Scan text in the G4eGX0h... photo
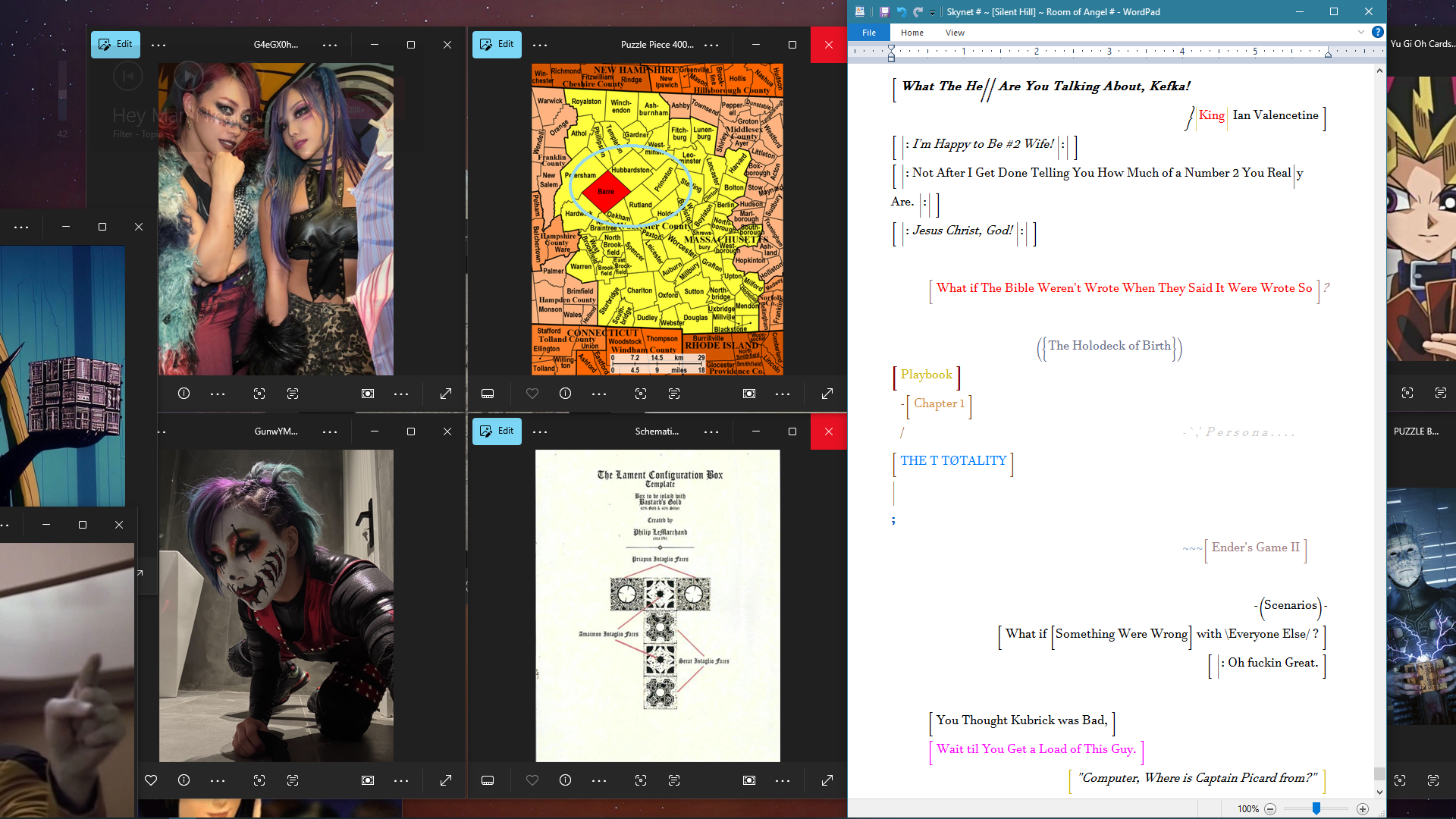This screenshot has width=1456, height=819. [293, 394]
